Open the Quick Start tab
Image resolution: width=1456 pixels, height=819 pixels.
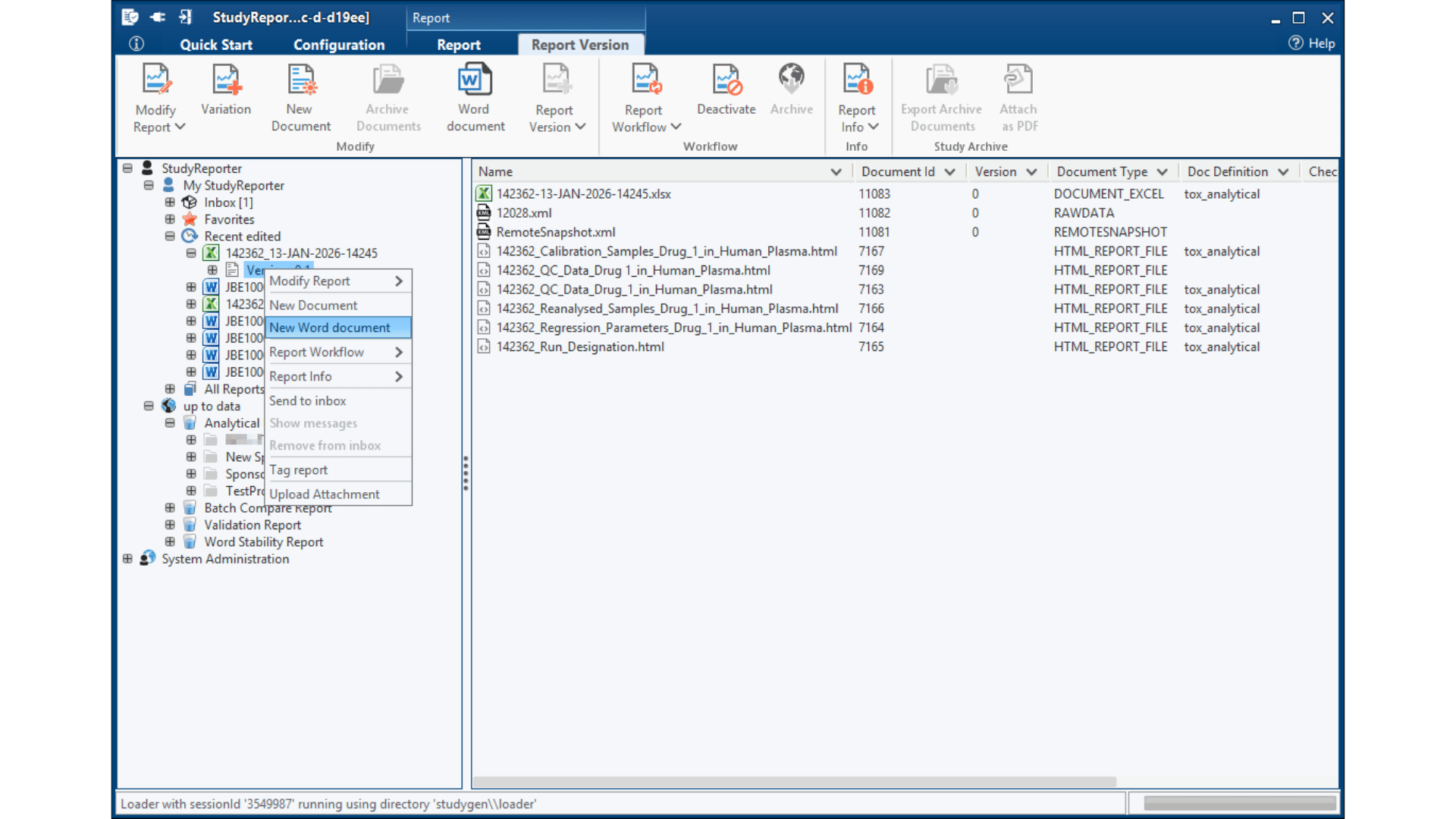[x=216, y=45]
